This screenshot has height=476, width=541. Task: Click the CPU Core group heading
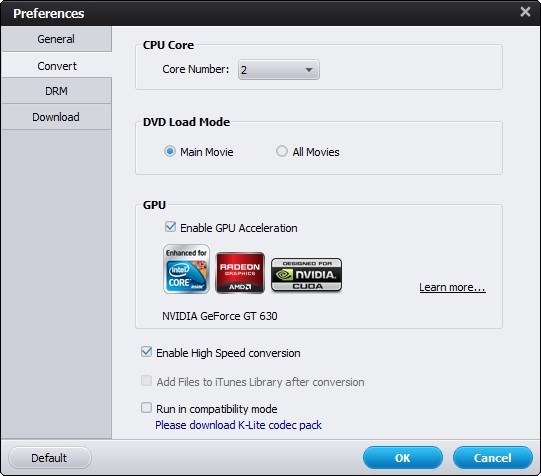tap(168, 45)
